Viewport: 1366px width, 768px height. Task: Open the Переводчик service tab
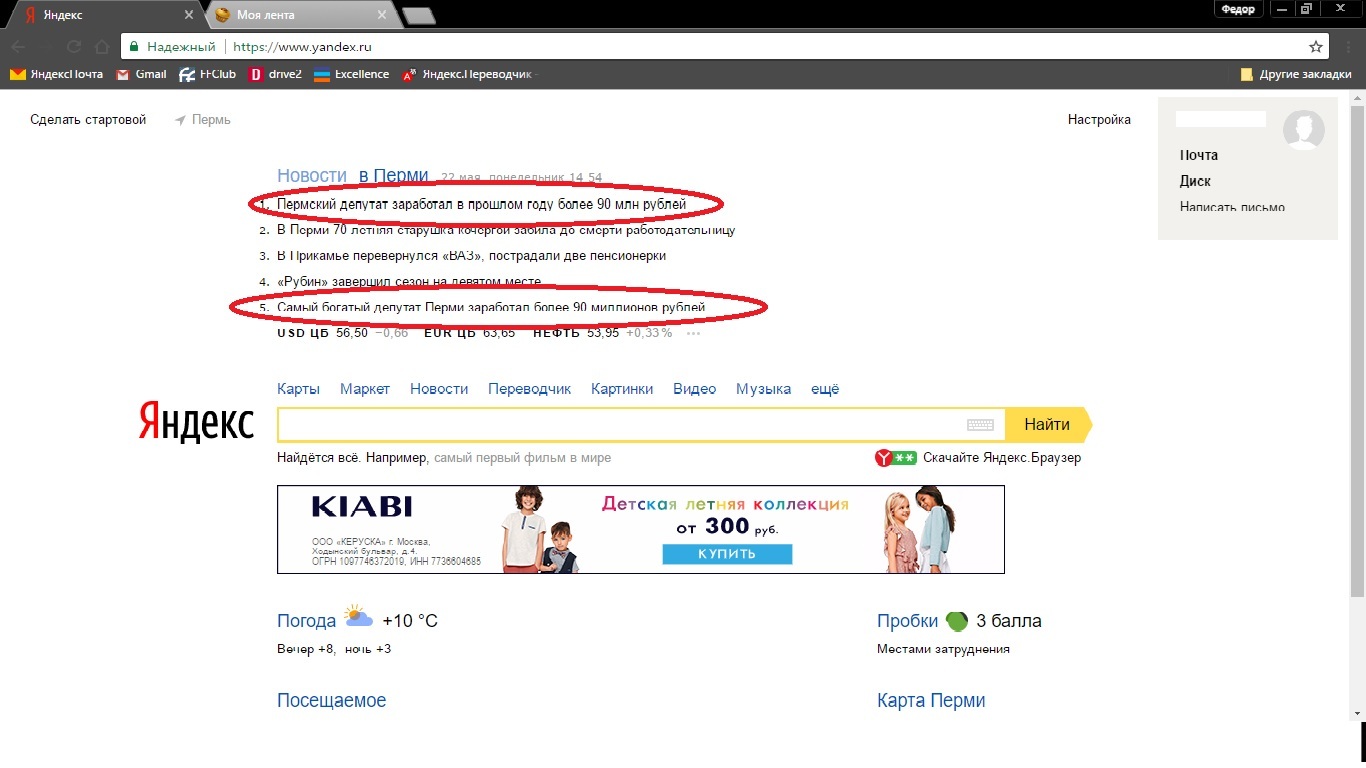529,389
